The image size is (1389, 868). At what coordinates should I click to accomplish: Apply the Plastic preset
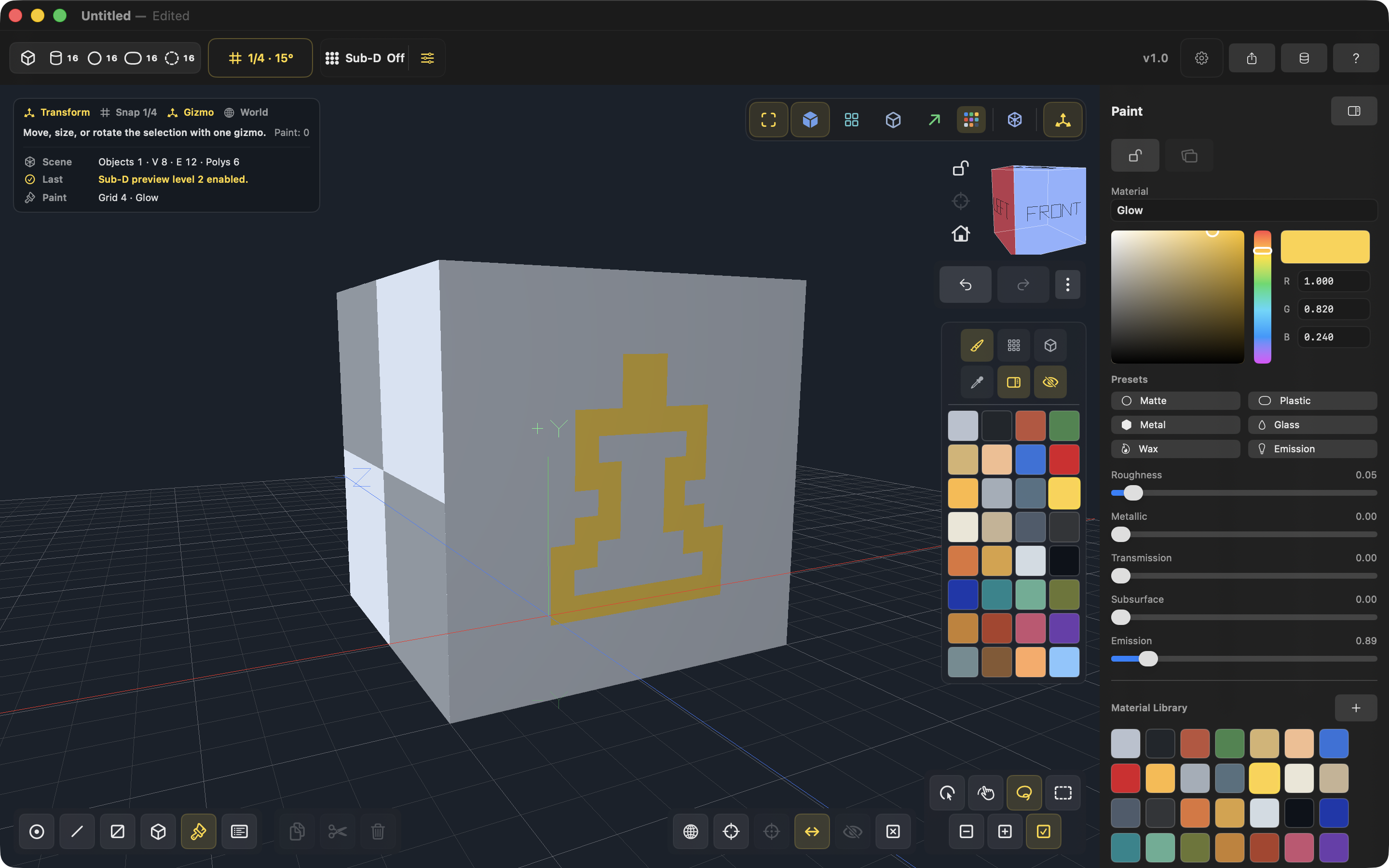coord(1312,401)
